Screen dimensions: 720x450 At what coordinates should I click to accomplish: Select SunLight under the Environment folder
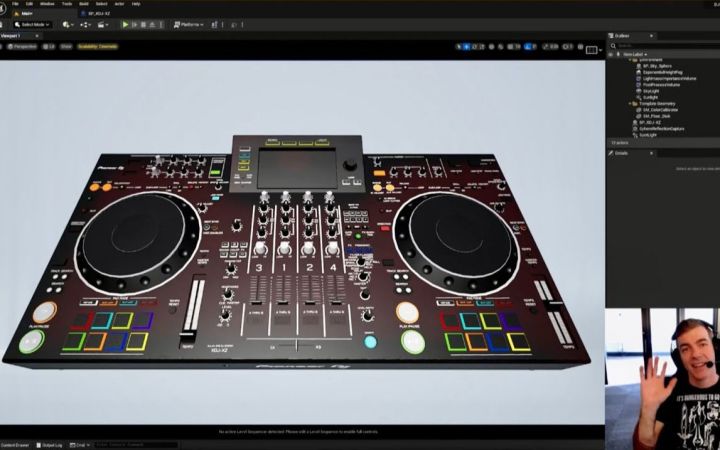coord(651,97)
